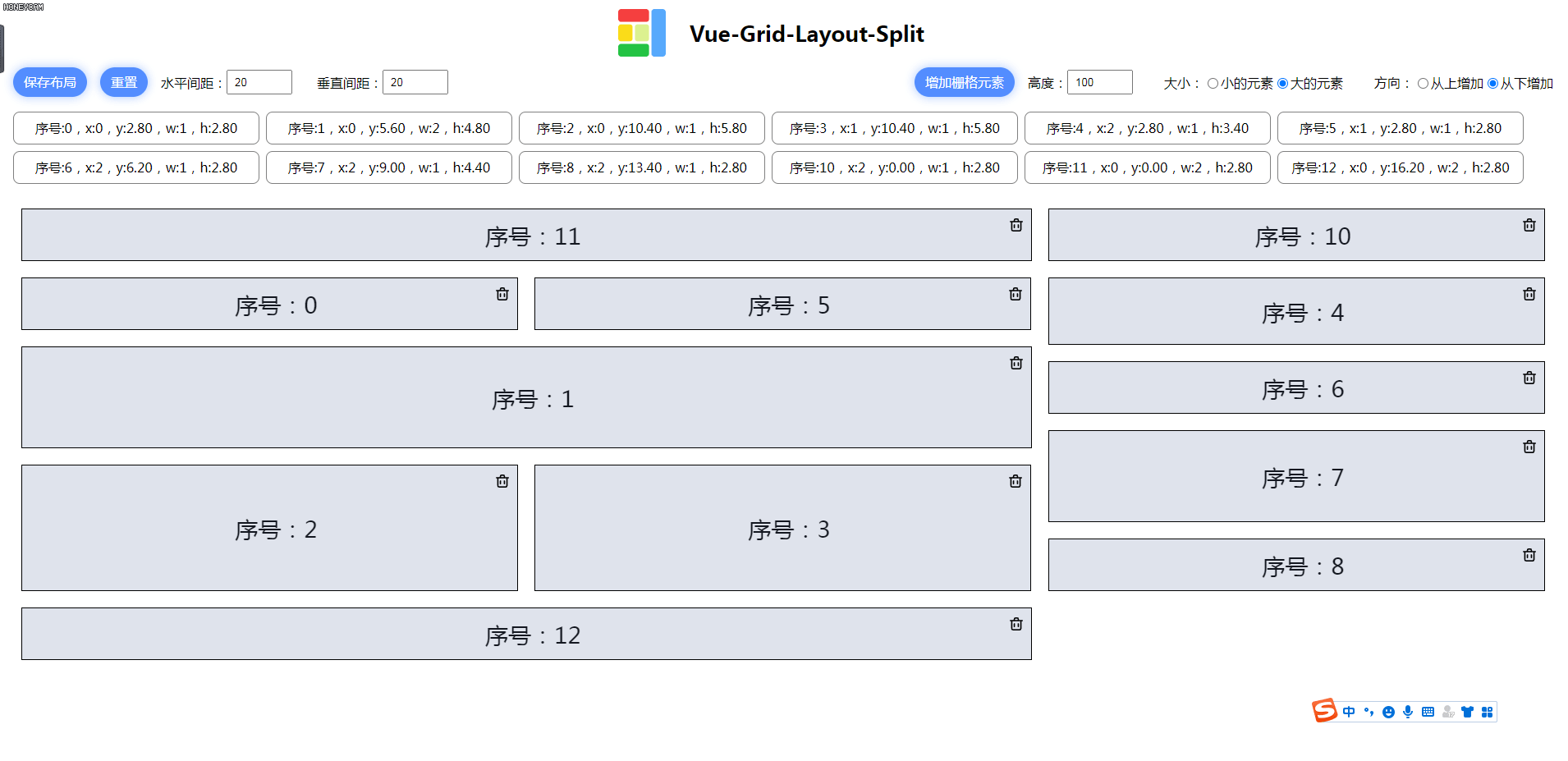The height and width of the screenshot is (761, 1568).
Task: Select the 序号：1 grid block label
Action: 533,399
